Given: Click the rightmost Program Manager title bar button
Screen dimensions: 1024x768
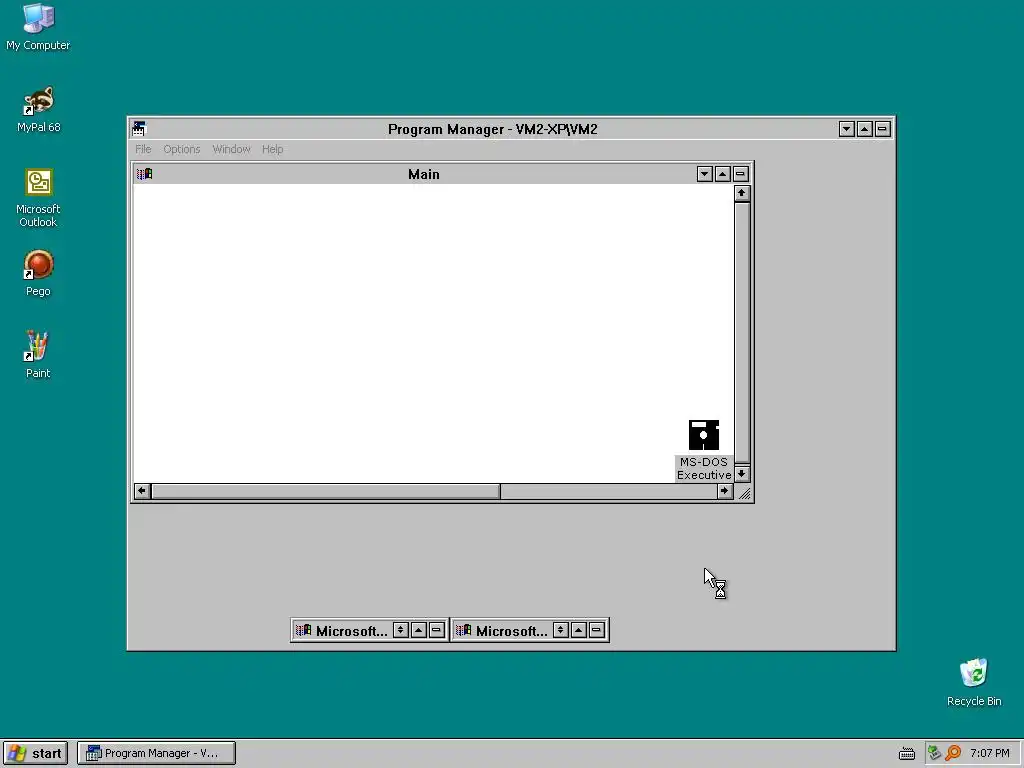Looking at the screenshot, I should coord(882,129).
